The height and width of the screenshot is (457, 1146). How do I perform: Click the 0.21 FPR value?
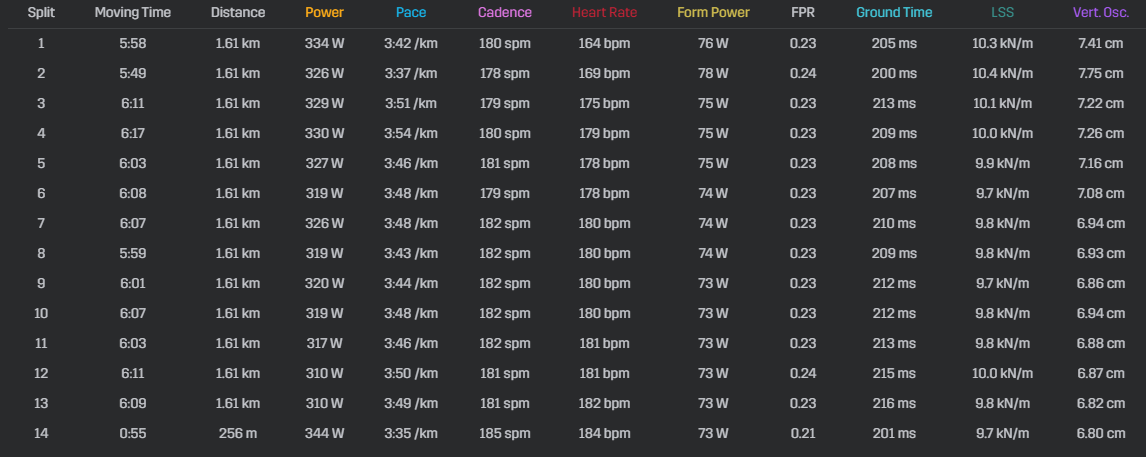[x=802, y=434]
